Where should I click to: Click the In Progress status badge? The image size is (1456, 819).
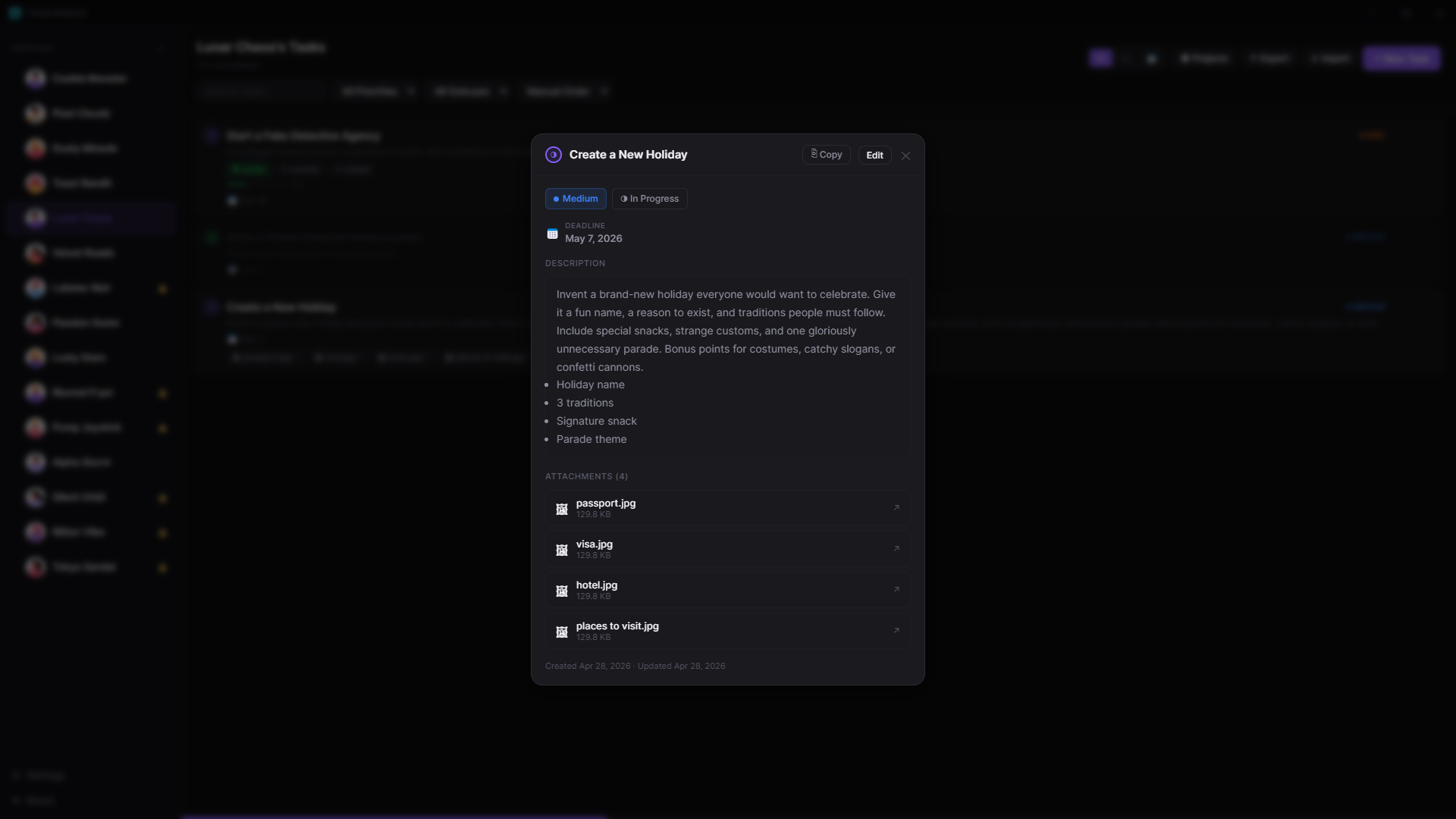650,199
